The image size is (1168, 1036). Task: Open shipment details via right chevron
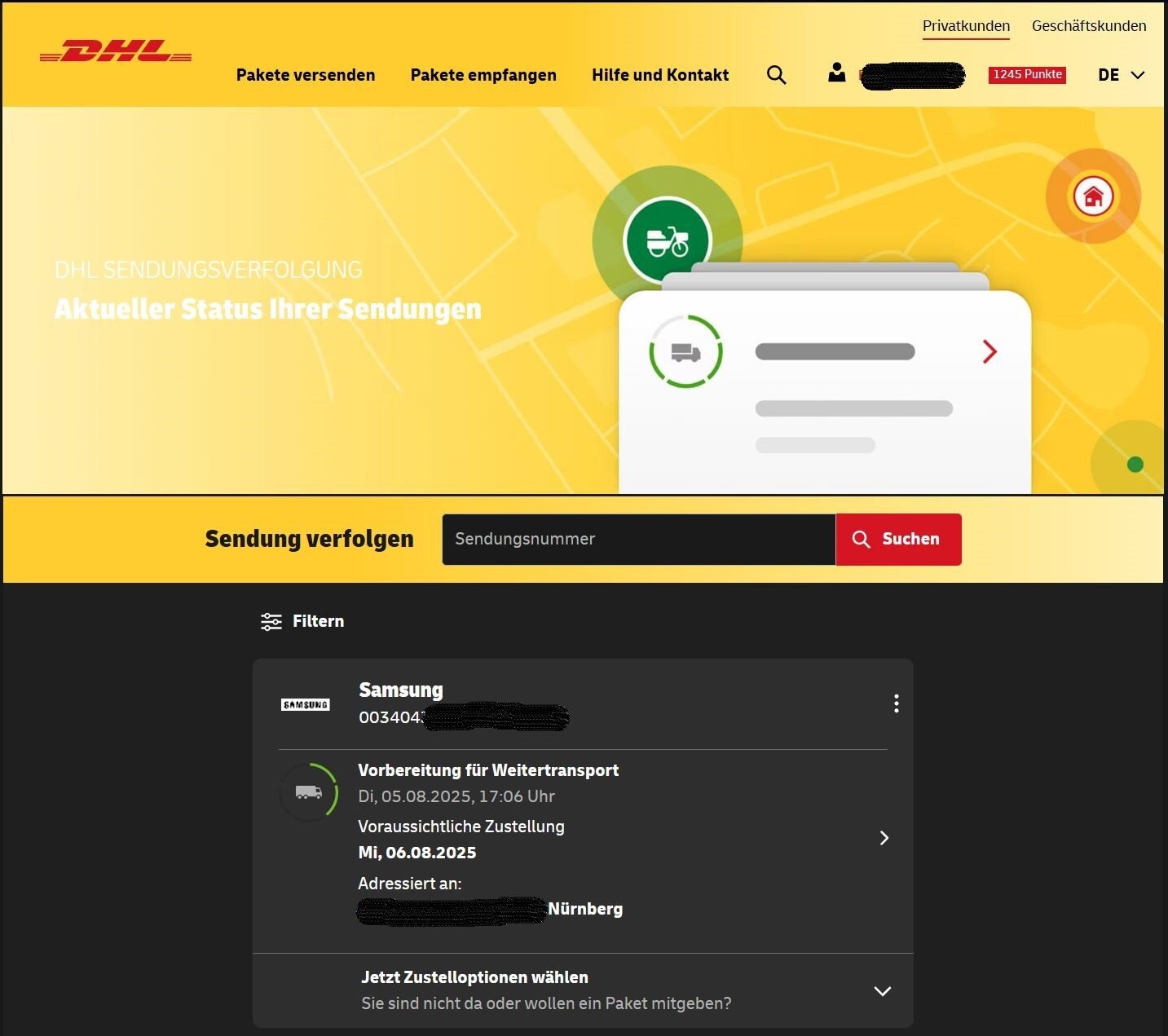click(884, 838)
